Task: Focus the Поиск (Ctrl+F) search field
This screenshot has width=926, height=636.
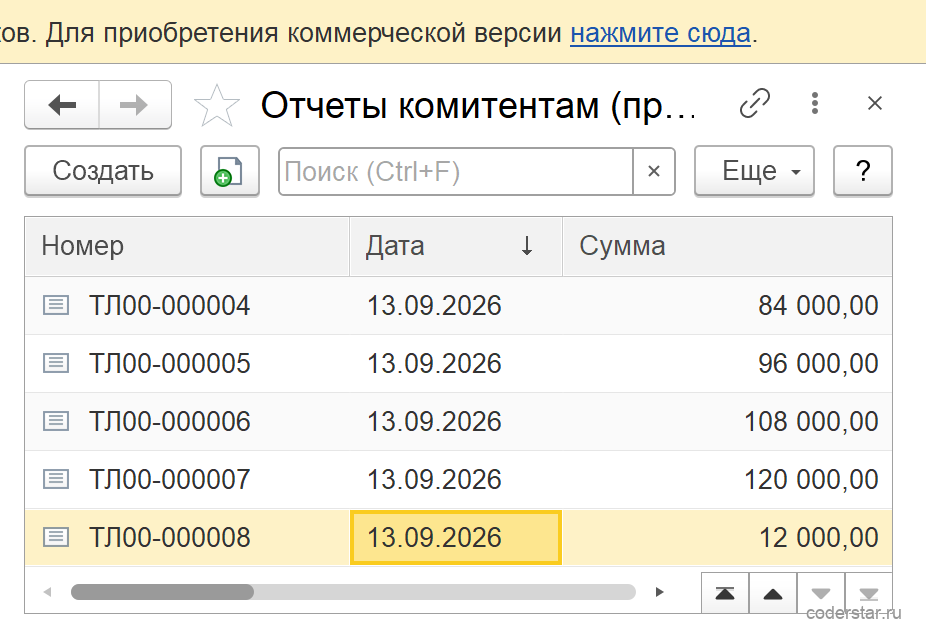Action: [x=455, y=171]
